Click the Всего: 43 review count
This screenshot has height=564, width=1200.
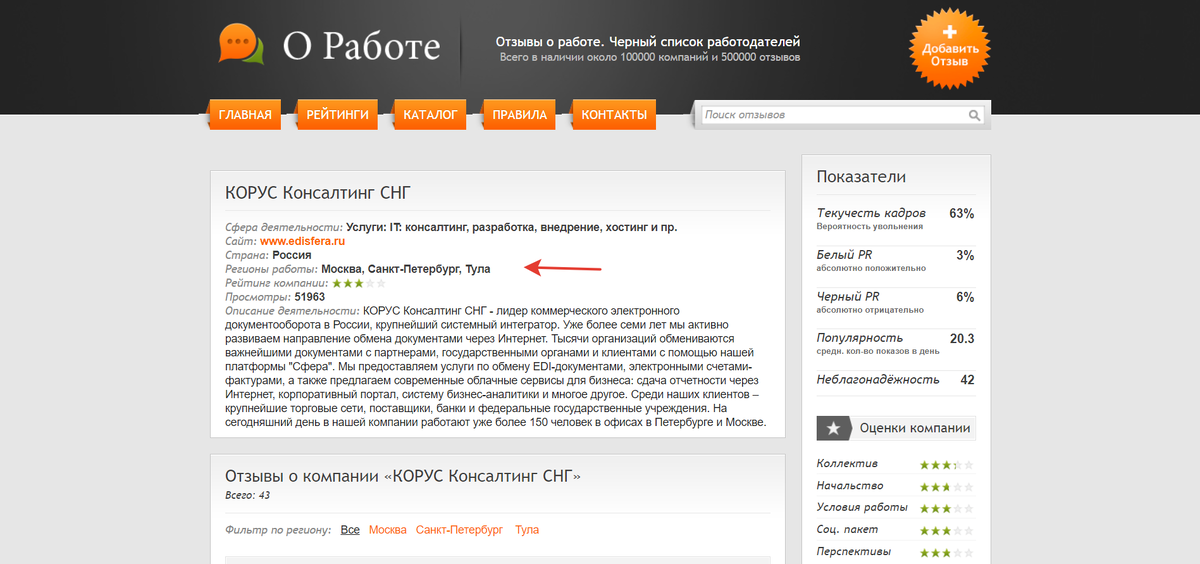248,495
